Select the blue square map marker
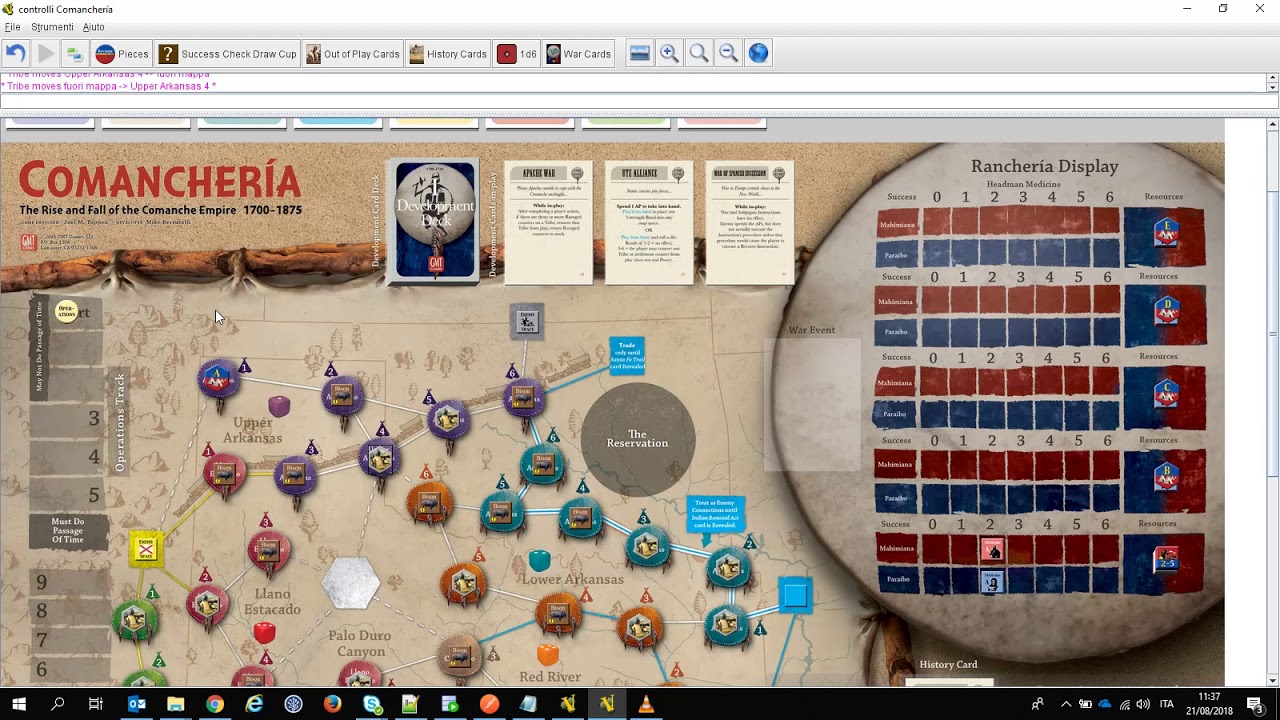This screenshot has width=1280, height=720. (795, 596)
